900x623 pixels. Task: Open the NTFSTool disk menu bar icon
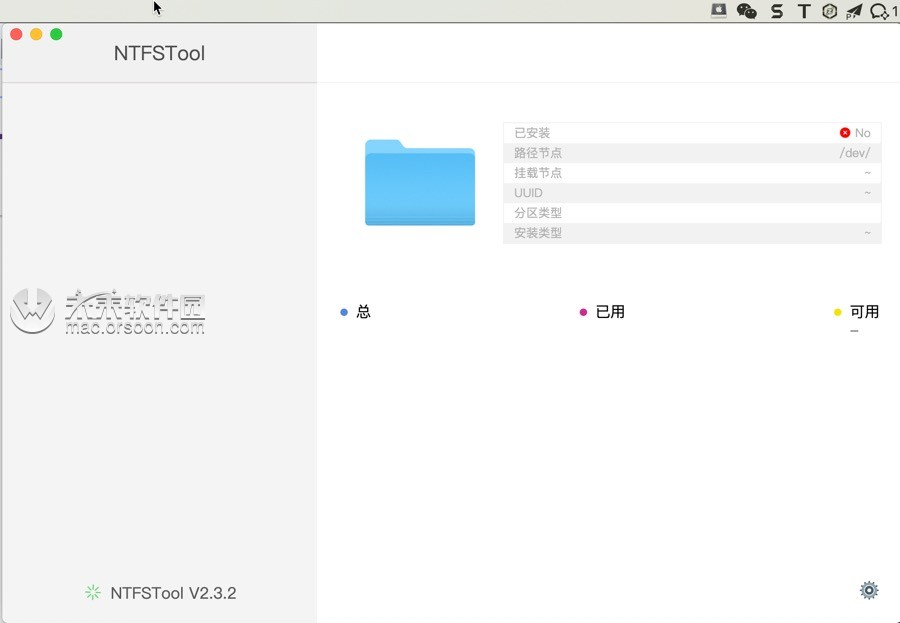click(719, 10)
